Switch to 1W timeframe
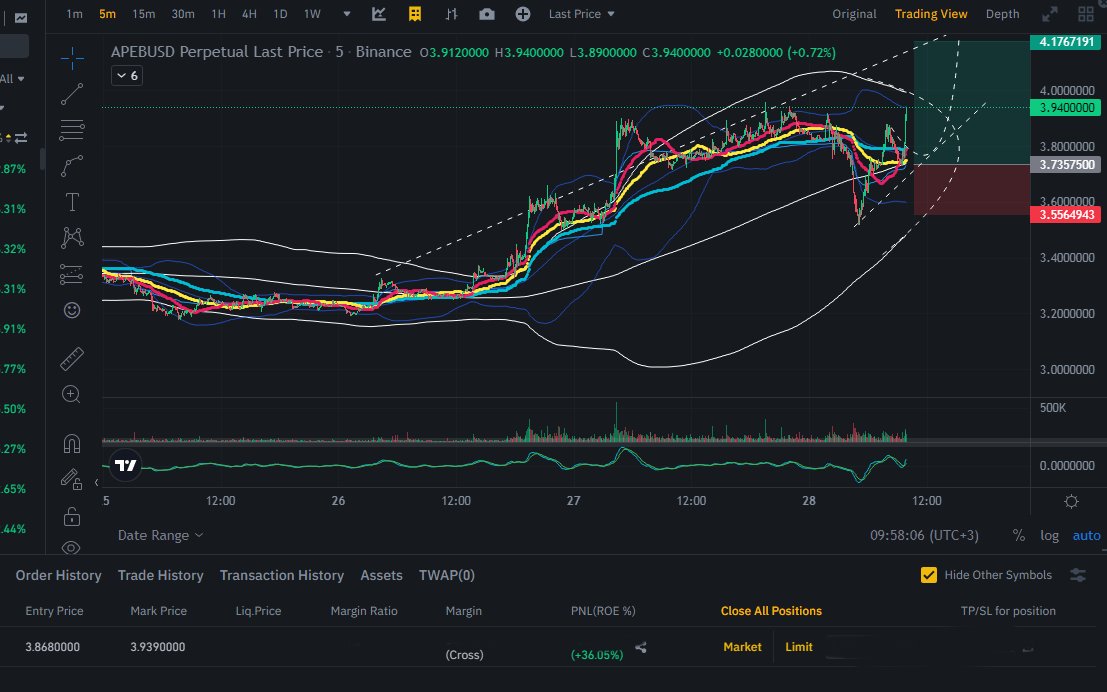The width and height of the screenshot is (1107, 692). coord(312,14)
